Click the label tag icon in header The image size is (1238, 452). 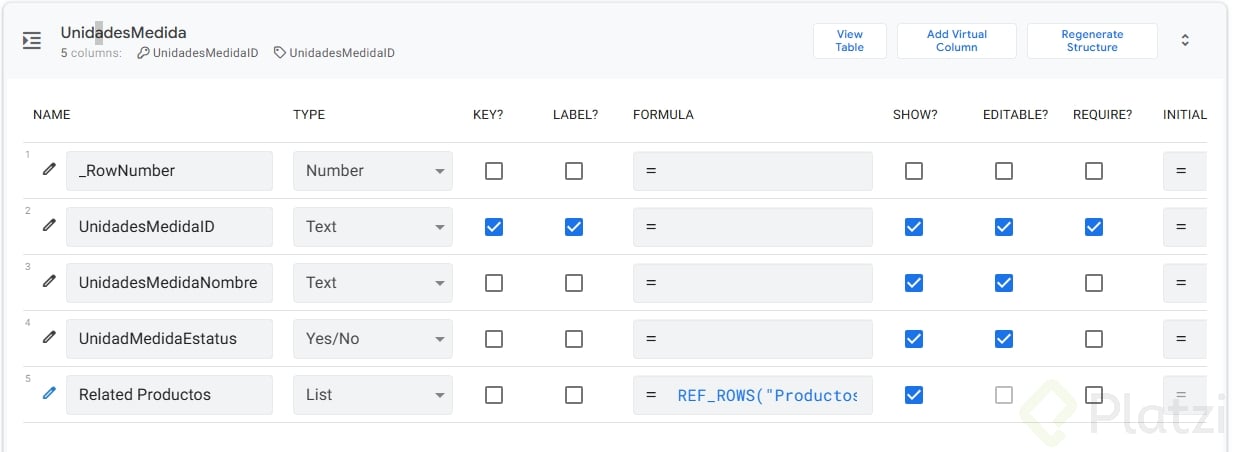pos(280,53)
